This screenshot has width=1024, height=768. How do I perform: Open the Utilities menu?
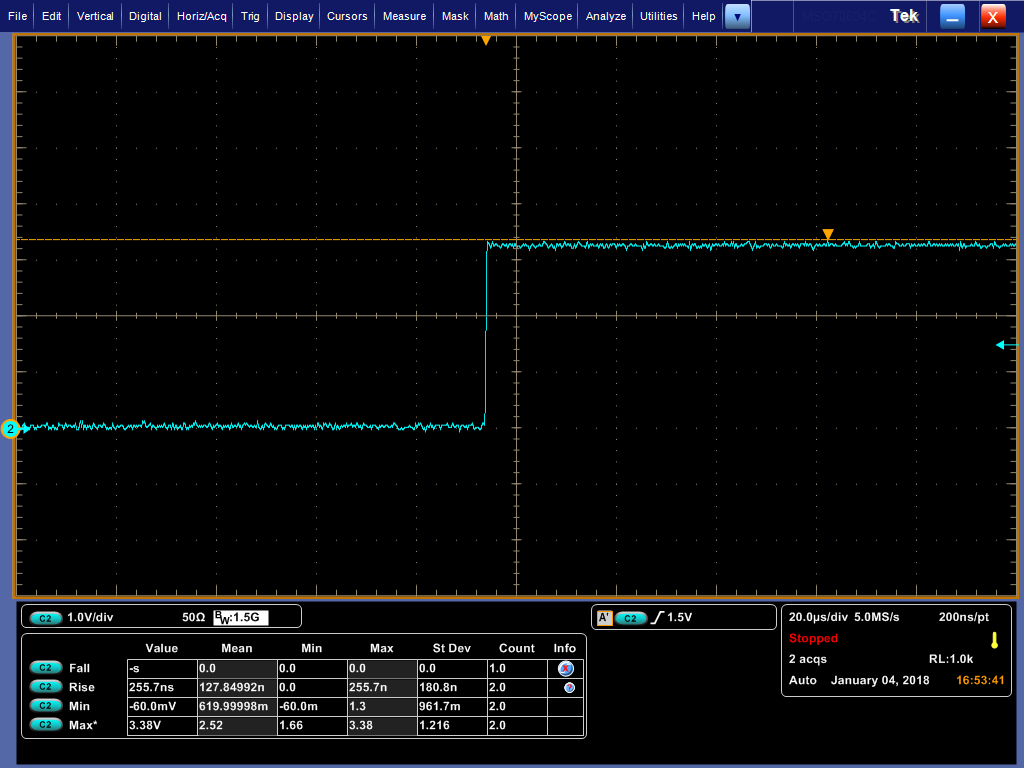[x=658, y=16]
